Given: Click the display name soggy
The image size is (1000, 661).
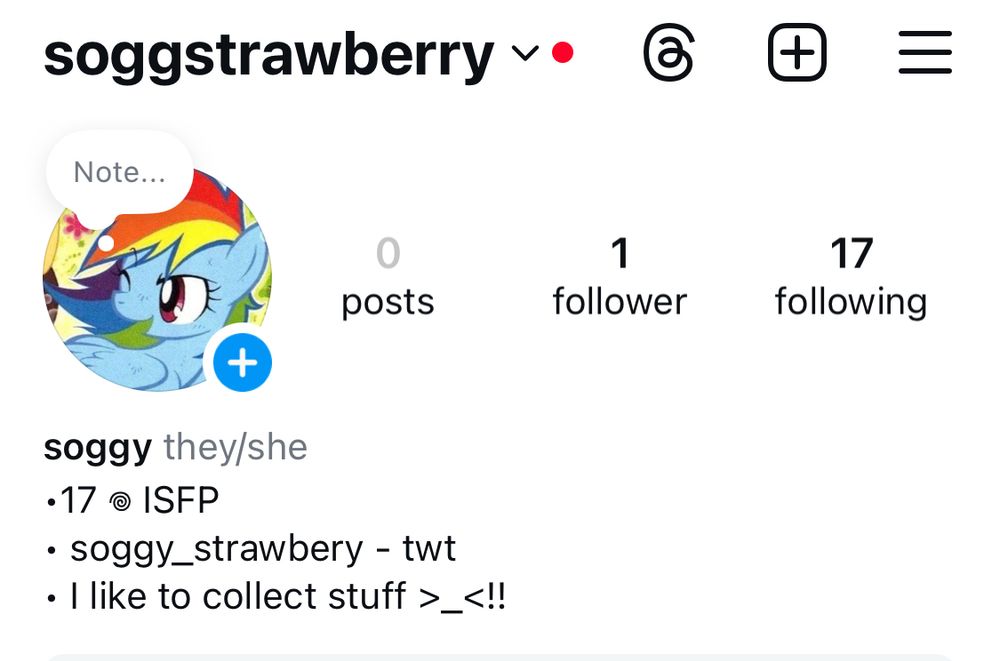Looking at the screenshot, I should tap(98, 449).
